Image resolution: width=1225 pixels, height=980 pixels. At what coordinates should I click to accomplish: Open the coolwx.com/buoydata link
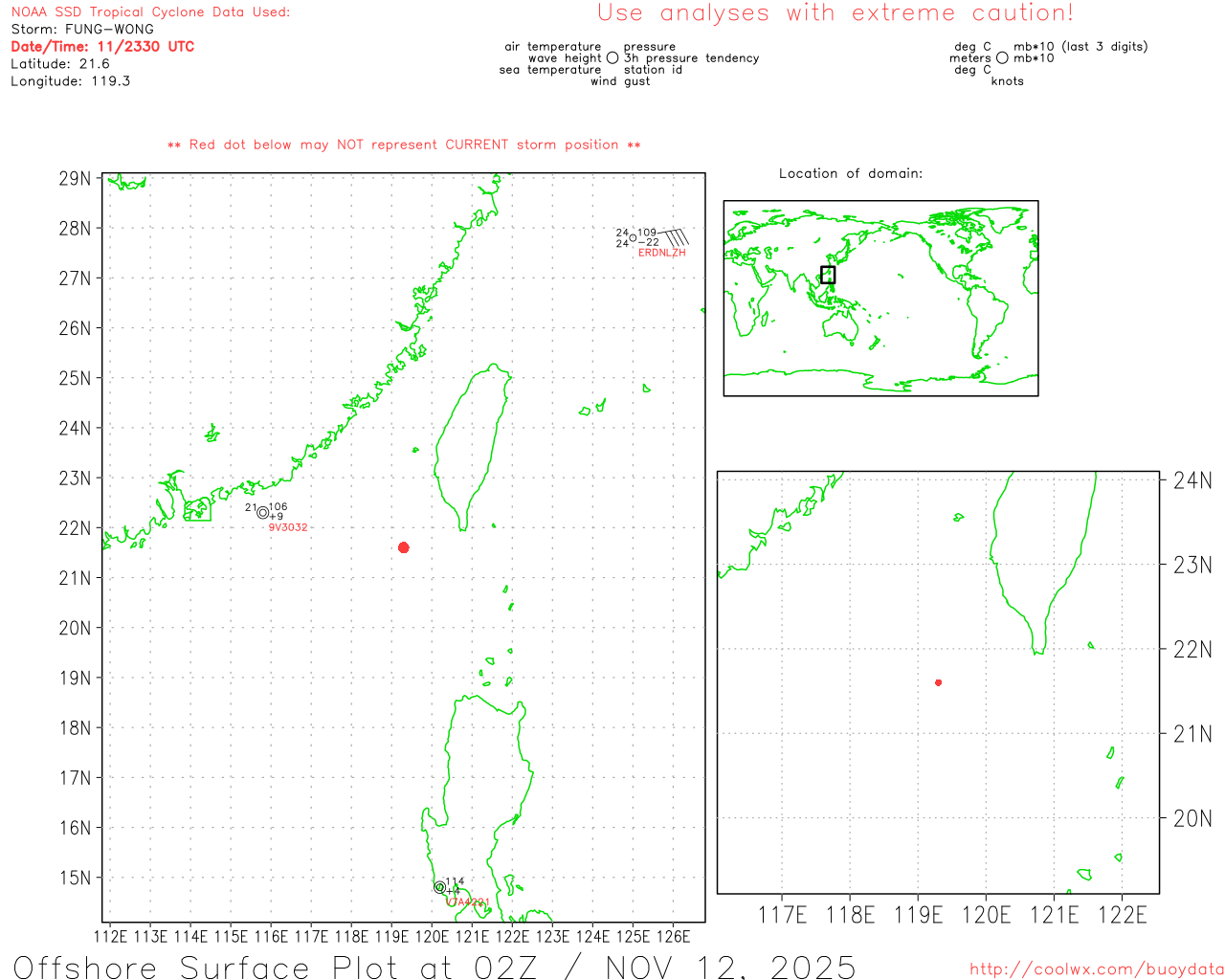pos(1096,969)
